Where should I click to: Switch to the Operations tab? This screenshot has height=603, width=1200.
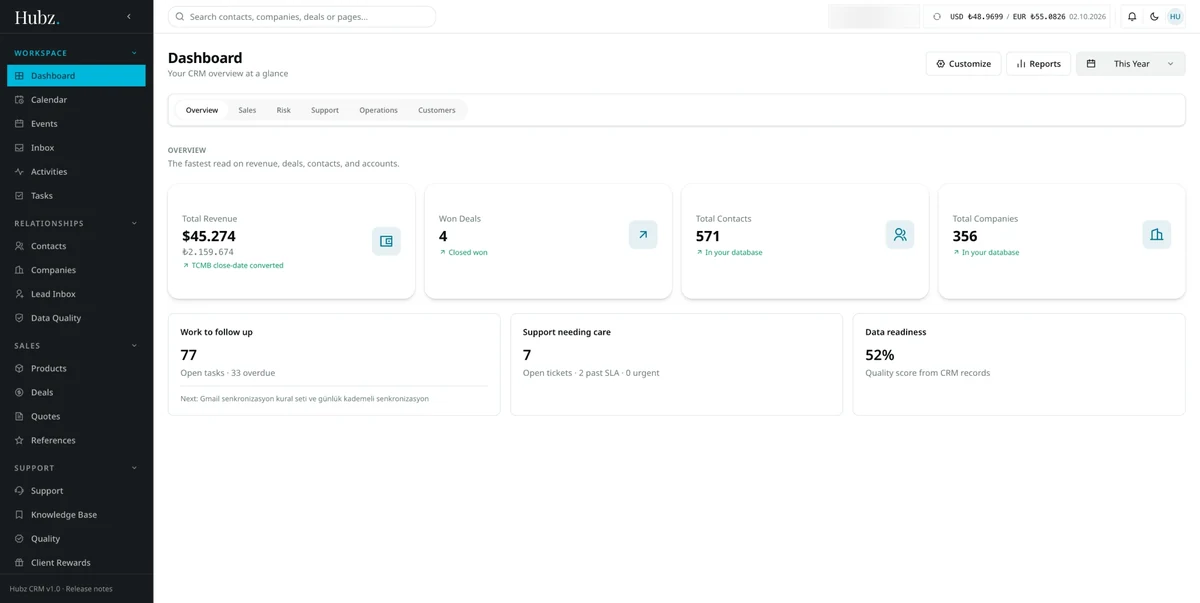point(379,110)
